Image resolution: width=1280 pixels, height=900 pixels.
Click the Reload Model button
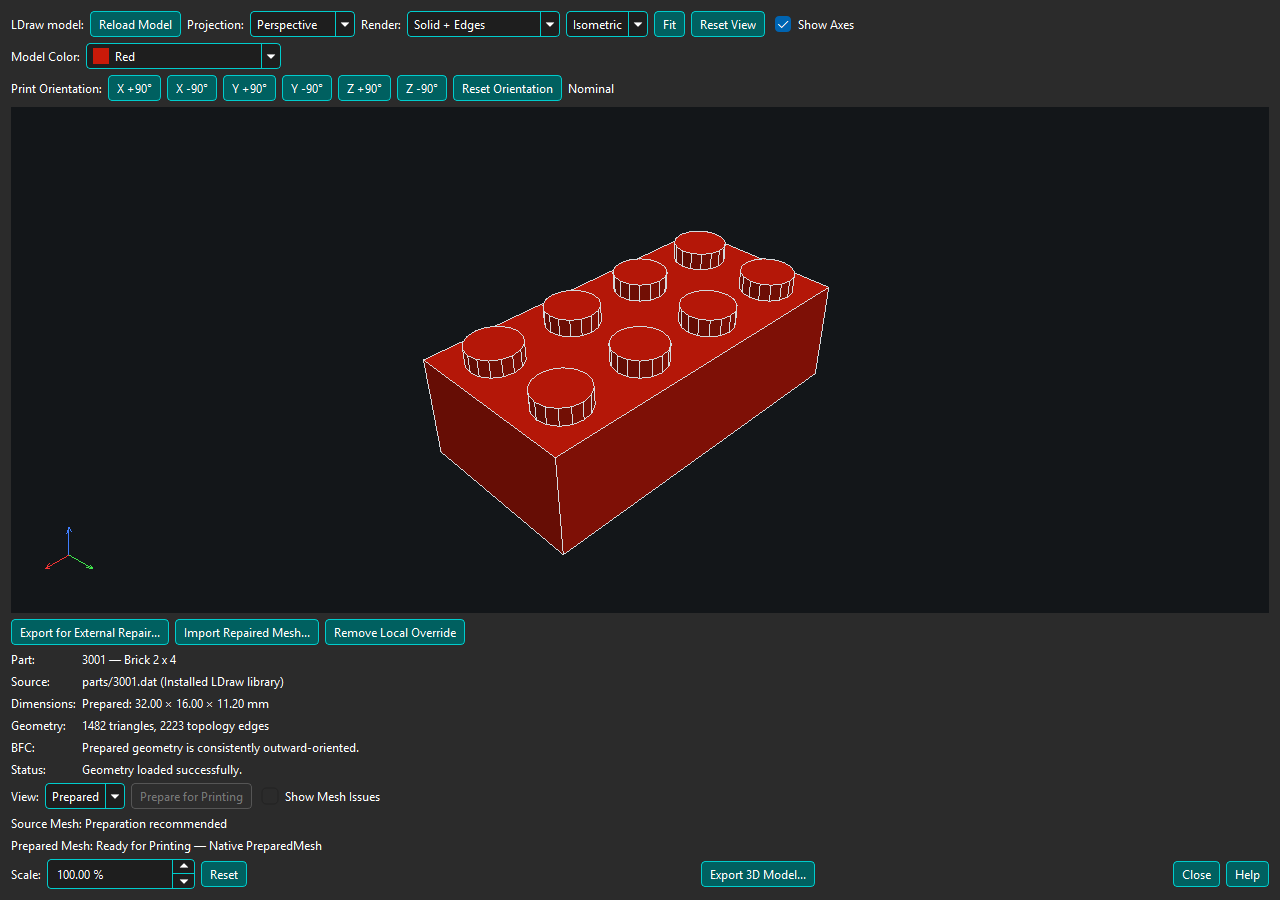[135, 24]
